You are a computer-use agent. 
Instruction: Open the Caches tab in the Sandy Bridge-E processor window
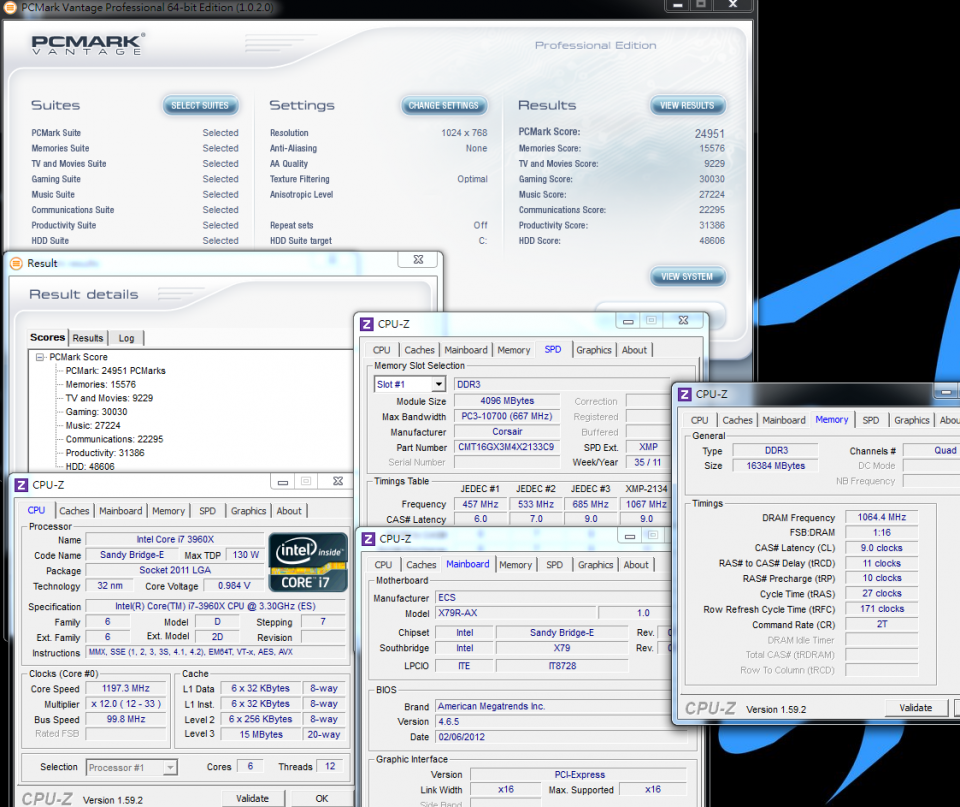click(x=74, y=511)
